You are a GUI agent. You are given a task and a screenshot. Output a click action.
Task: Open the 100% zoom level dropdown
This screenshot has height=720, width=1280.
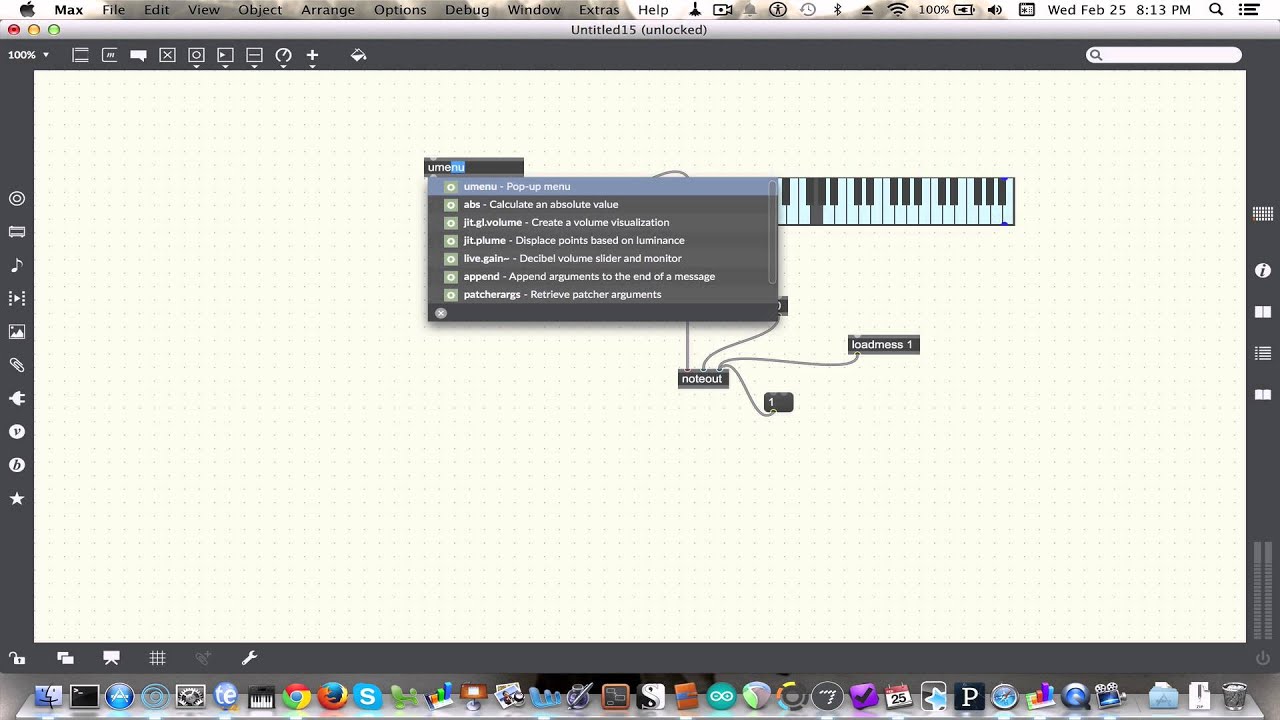(28, 55)
